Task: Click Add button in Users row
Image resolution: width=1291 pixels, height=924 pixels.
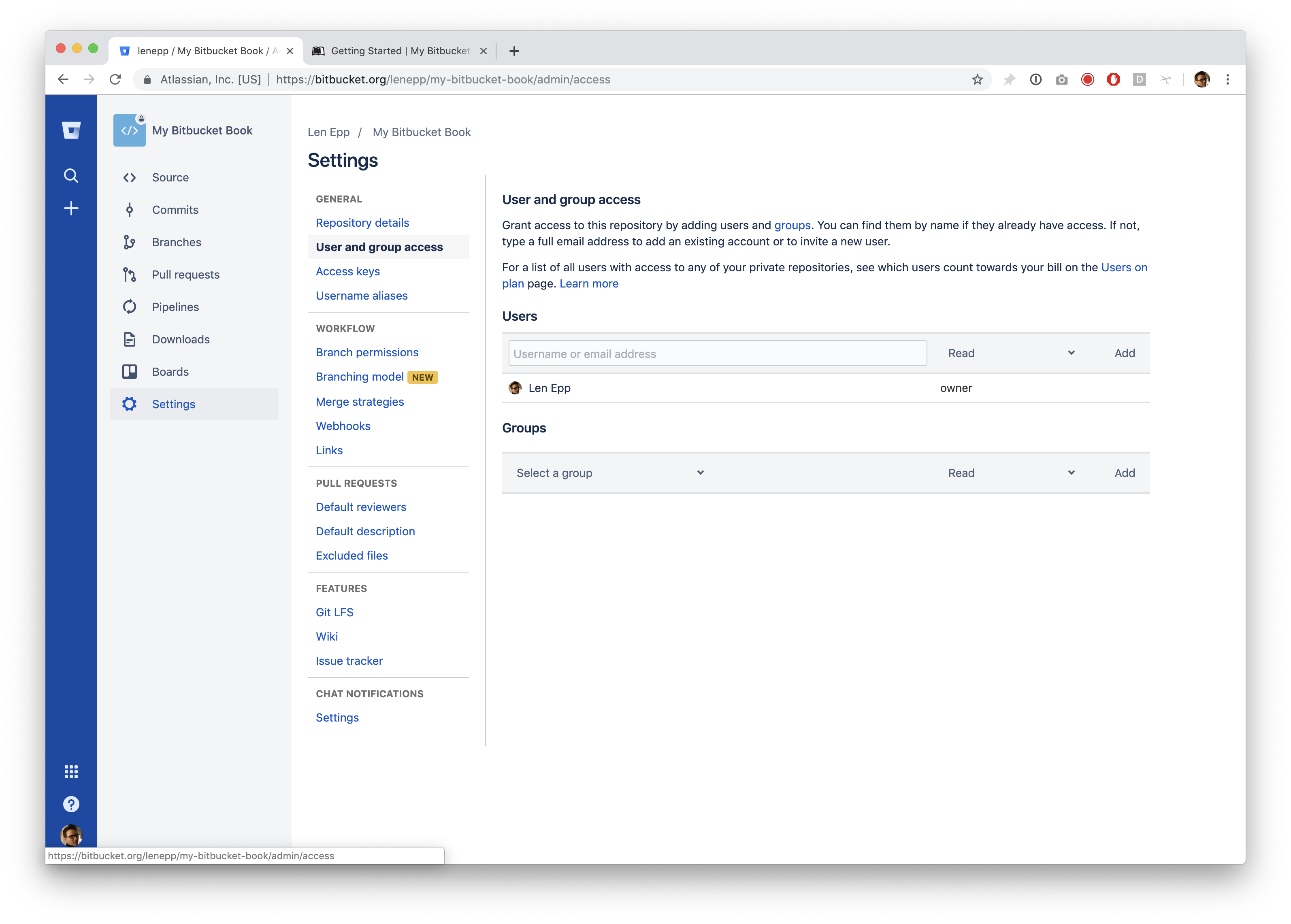Action: pos(1124,353)
